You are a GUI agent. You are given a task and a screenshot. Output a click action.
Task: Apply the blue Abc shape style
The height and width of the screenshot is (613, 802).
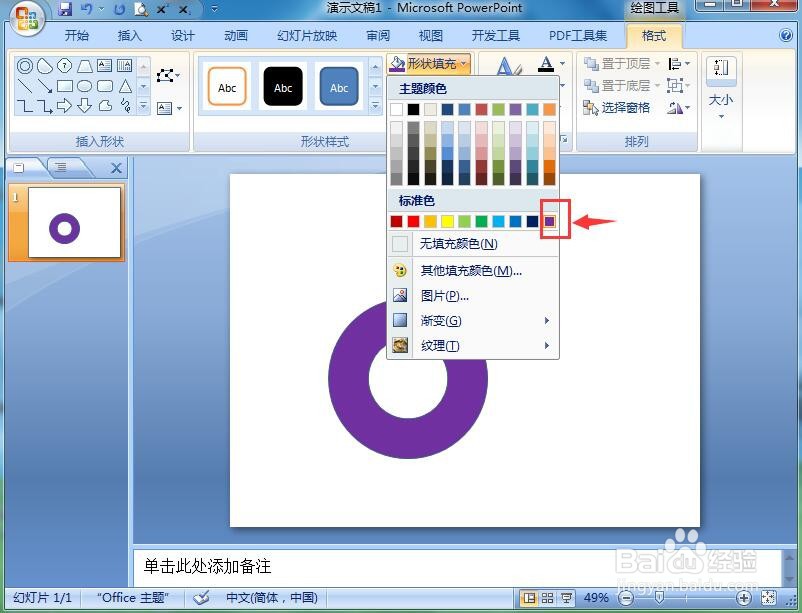(339, 86)
